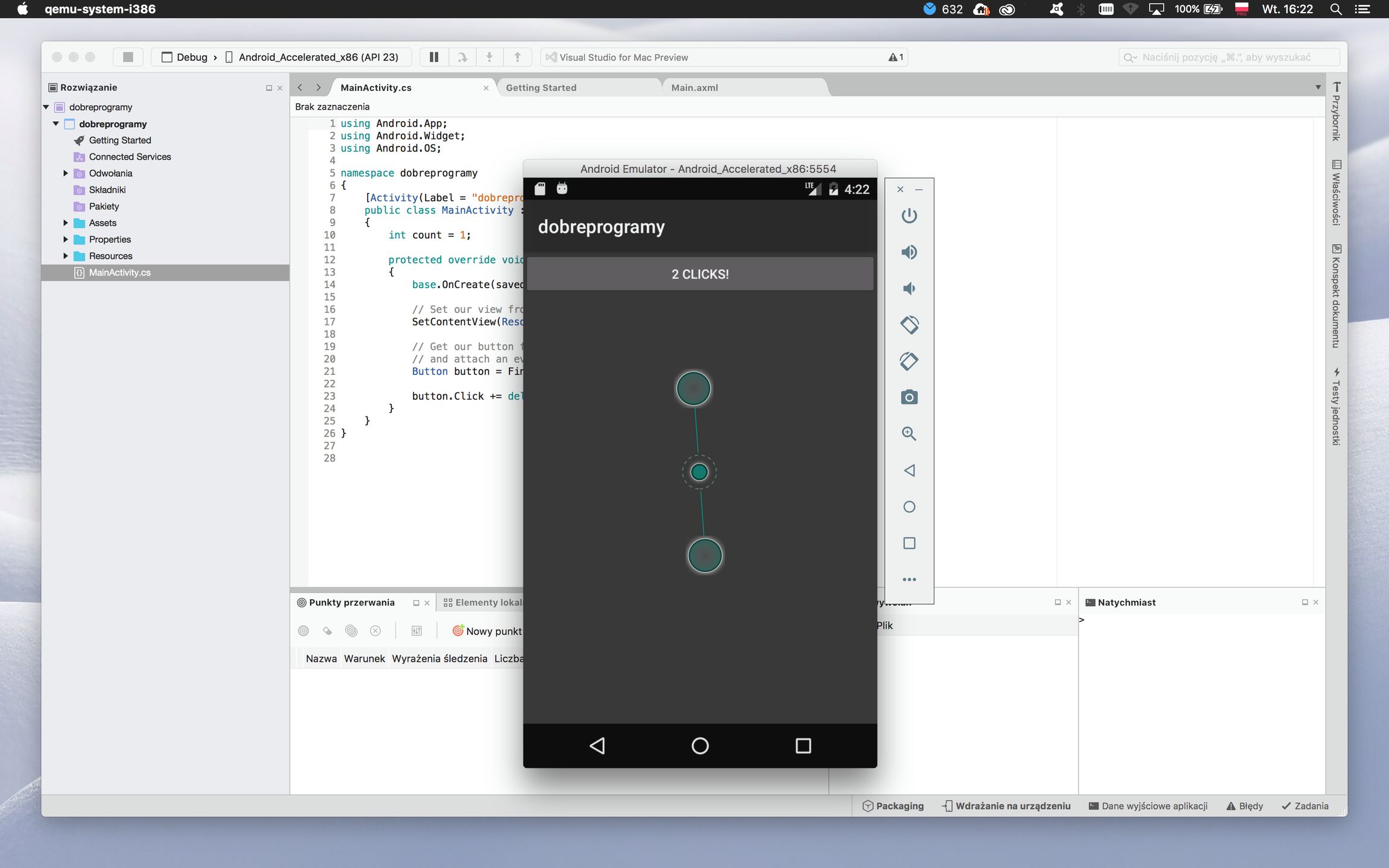Pause debugging with the pause button
The image size is (1389, 868).
433,57
